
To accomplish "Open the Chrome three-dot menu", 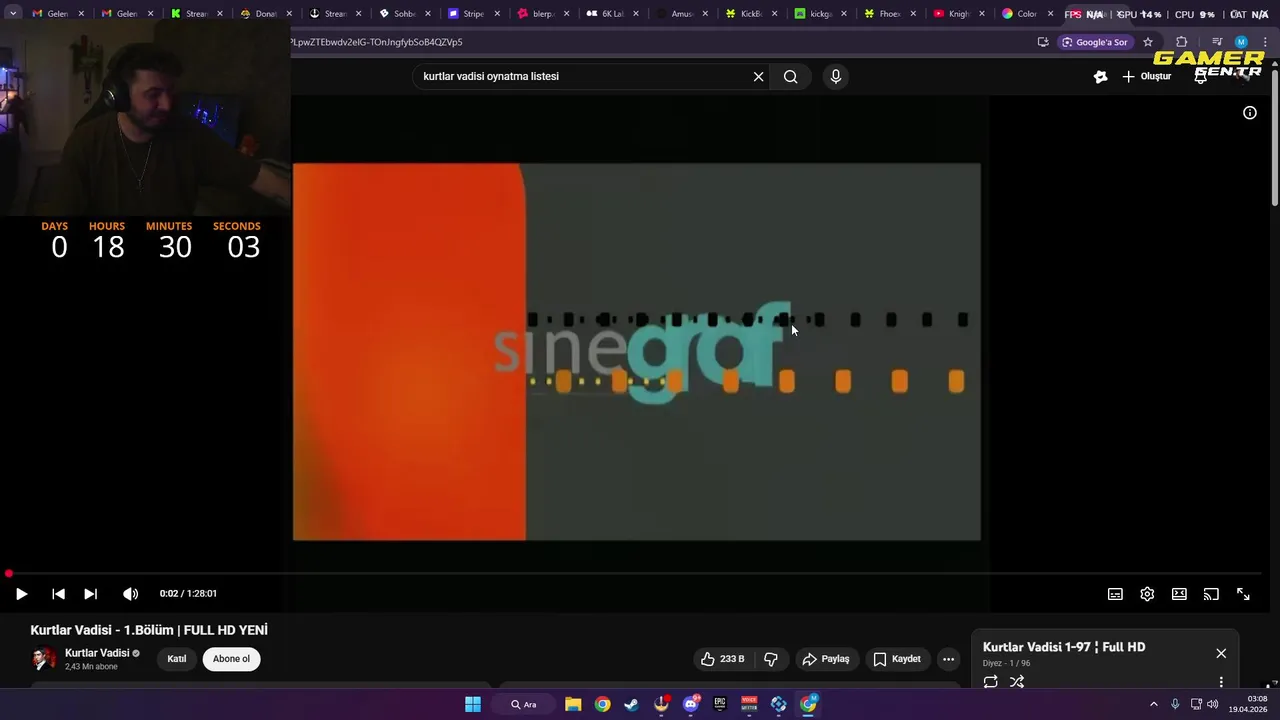I will pos(1265,42).
